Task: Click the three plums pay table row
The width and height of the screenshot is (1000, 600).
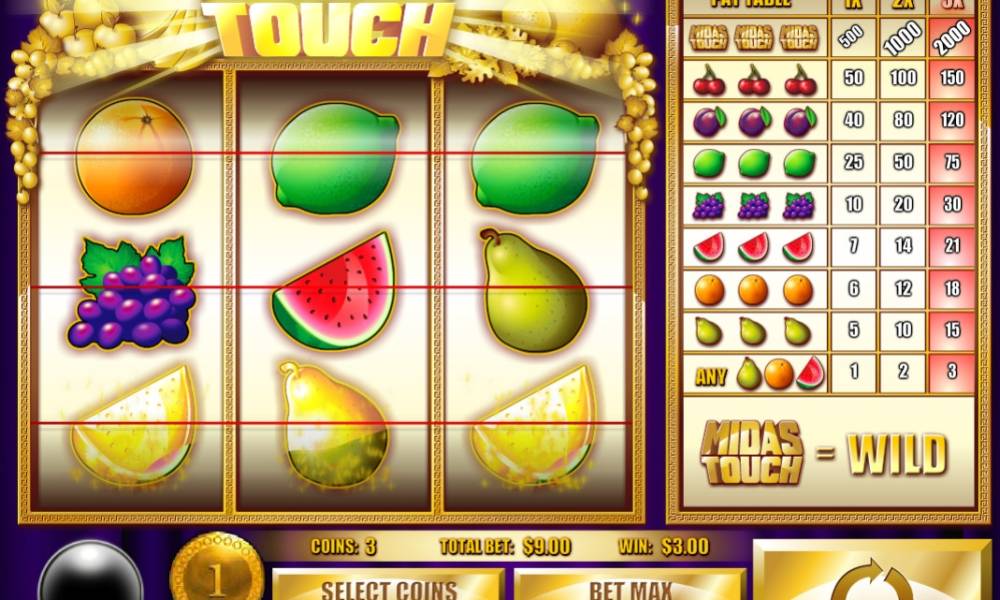Action: (828, 121)
